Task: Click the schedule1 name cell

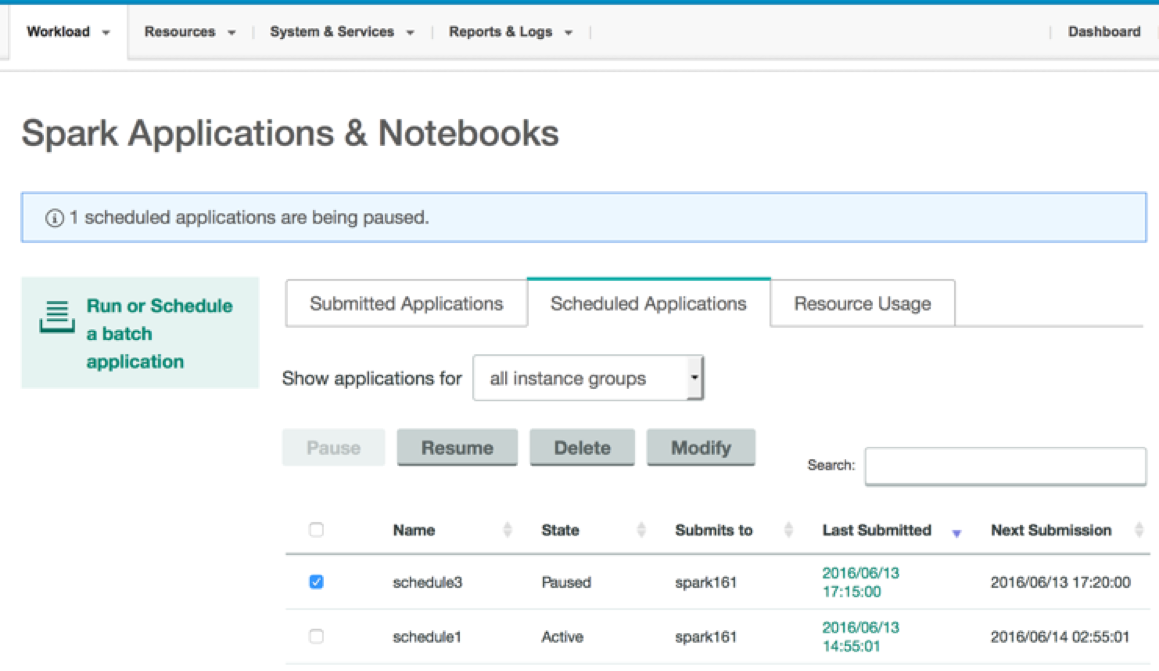Action: pyautogui.click(x=426, y=637)
